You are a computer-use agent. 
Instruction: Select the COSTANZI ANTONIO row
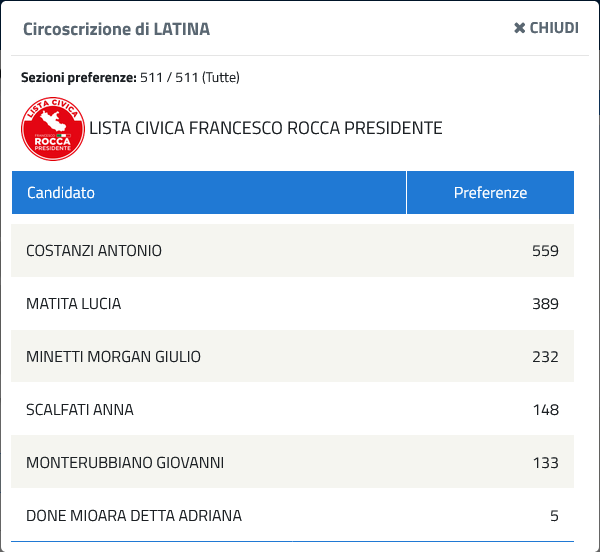(292, 251)
